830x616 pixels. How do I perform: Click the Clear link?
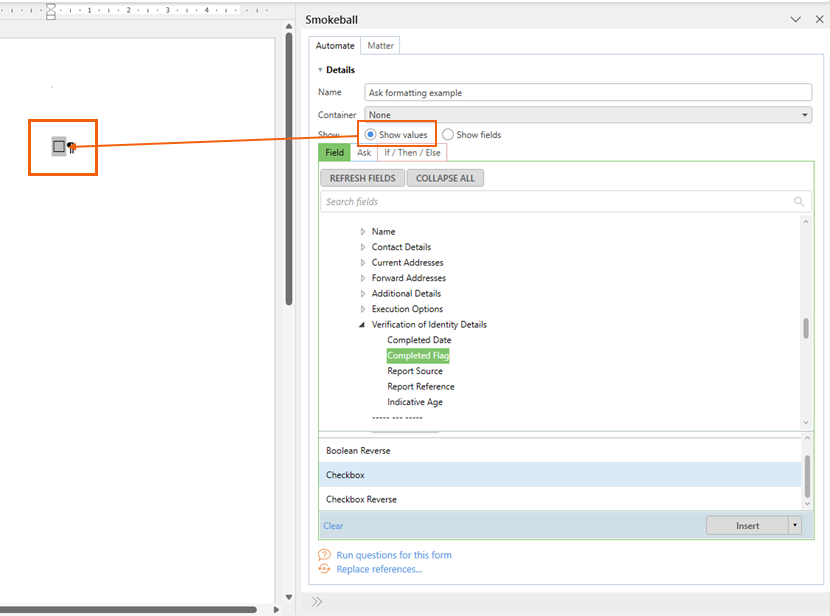click(x=333, y=526)
